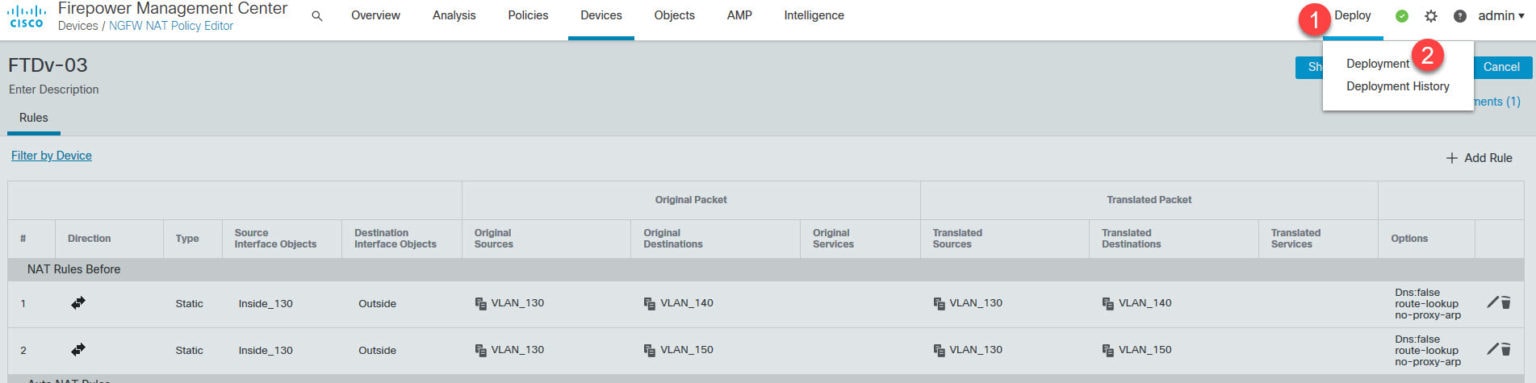Viewport: 1536px width, 383px height.
Task: Check the green system status icon
Action: (1402, 16)
